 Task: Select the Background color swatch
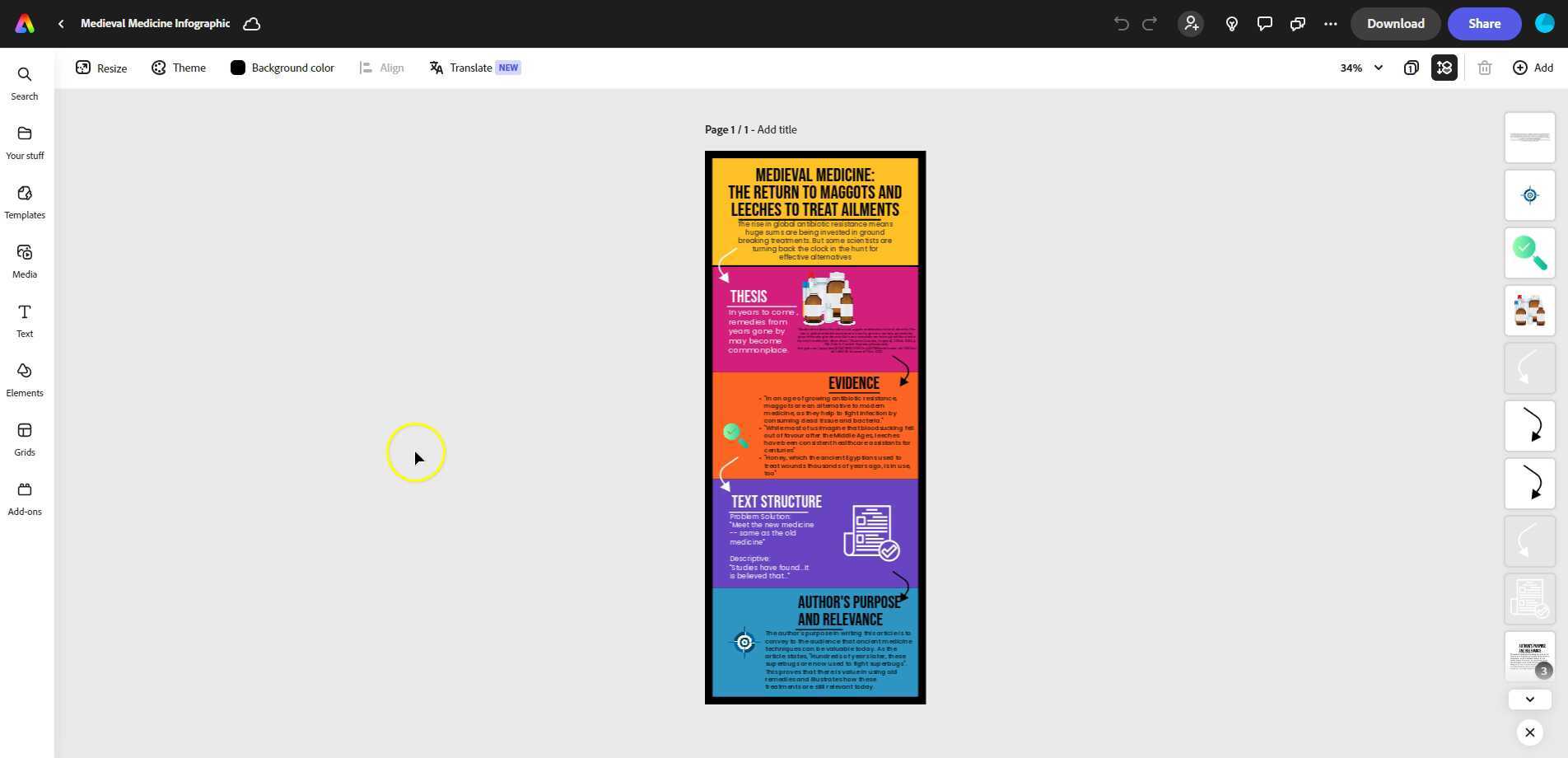point(238,68)
